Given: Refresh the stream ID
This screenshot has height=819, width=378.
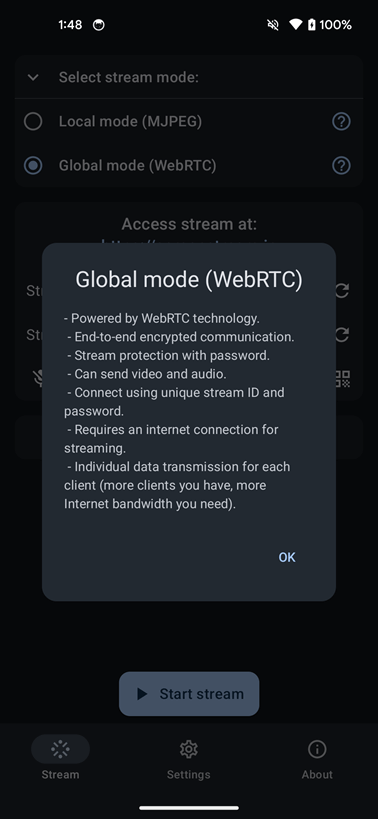Looking at the screenshot, I should click(x=342, y=290).
